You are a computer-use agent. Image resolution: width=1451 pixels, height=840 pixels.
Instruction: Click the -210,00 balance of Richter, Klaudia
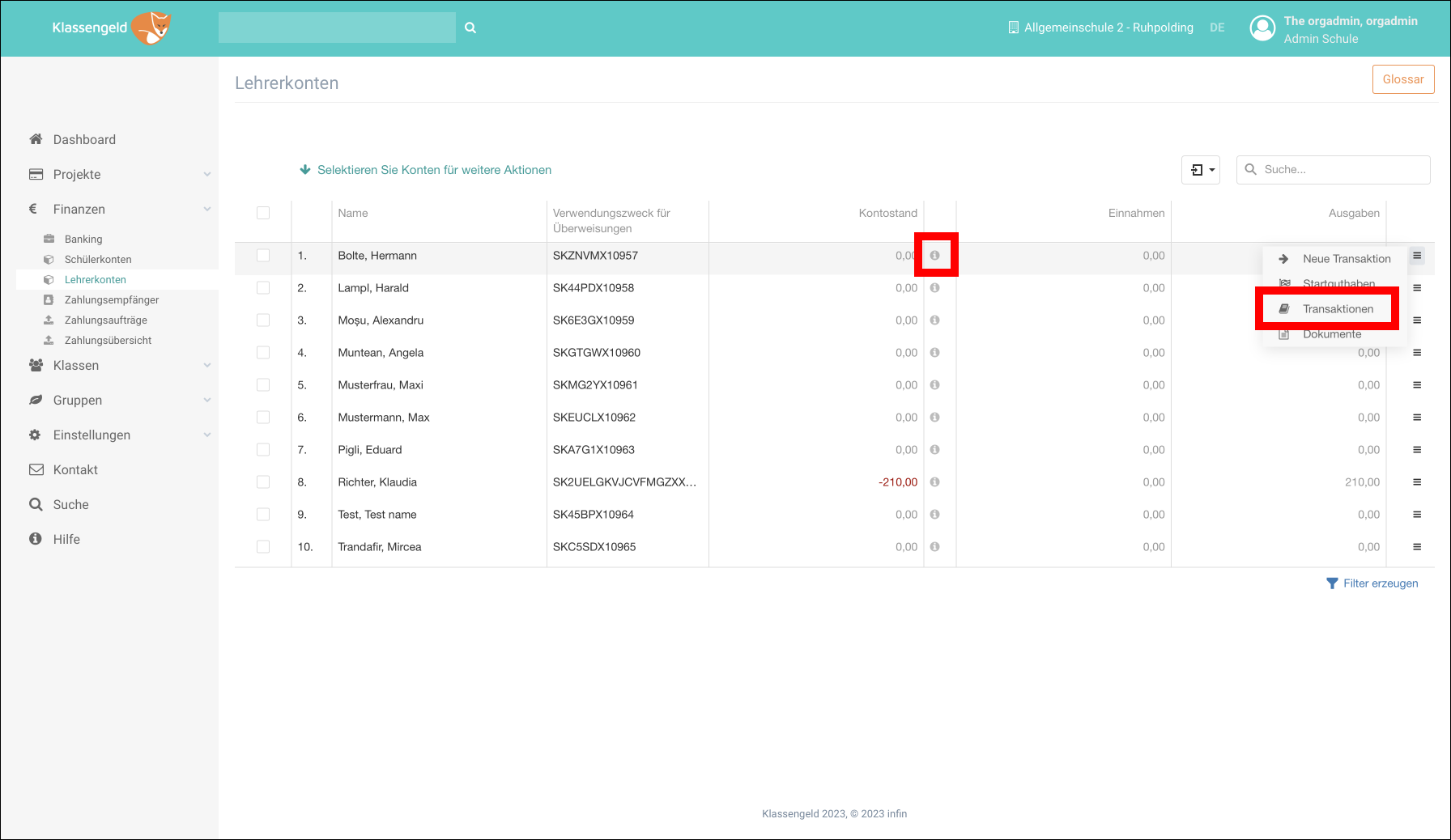[x=898, y=482]
